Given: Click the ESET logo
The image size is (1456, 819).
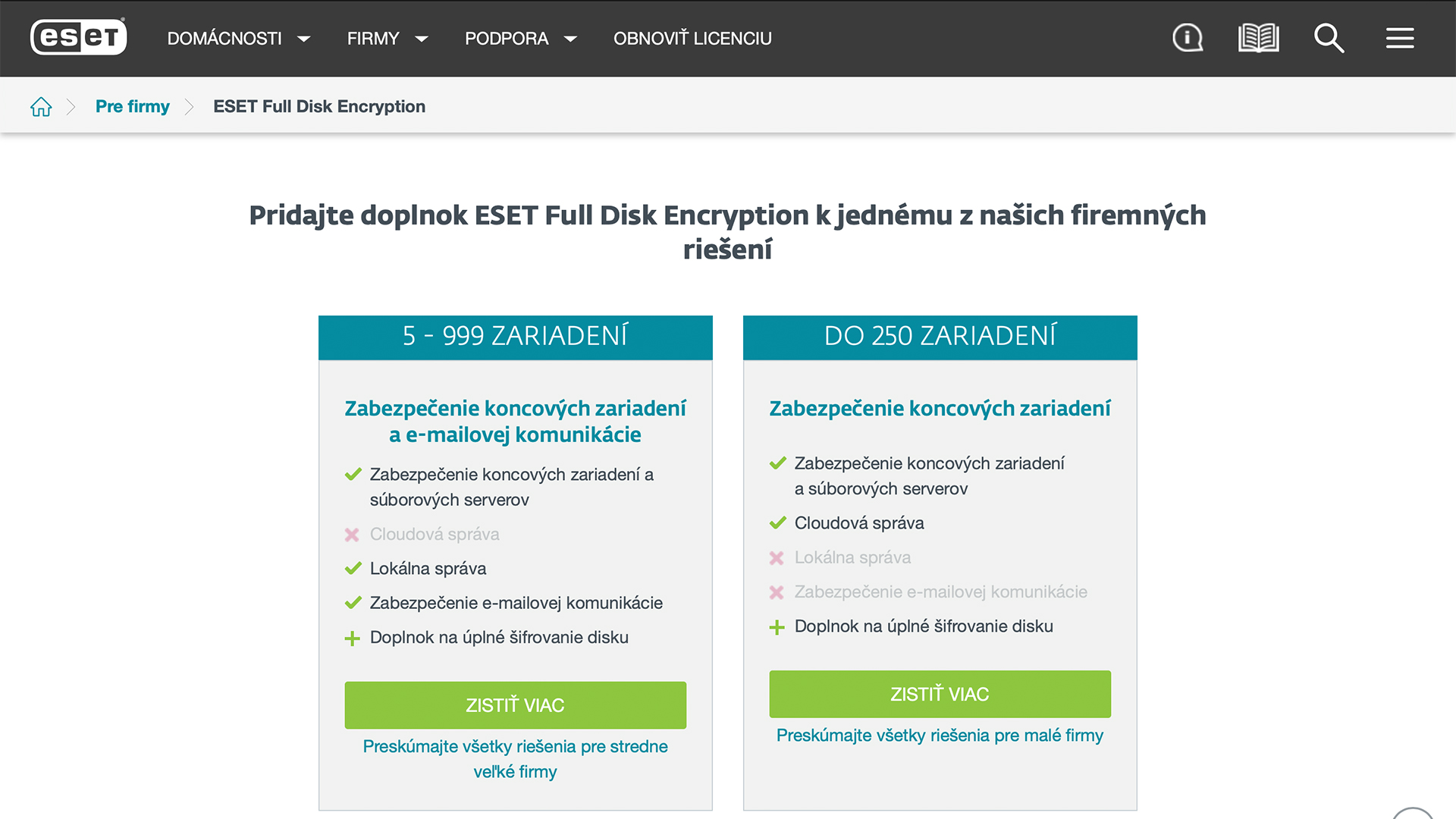Looking at the screenshot, I should (79, 37).
